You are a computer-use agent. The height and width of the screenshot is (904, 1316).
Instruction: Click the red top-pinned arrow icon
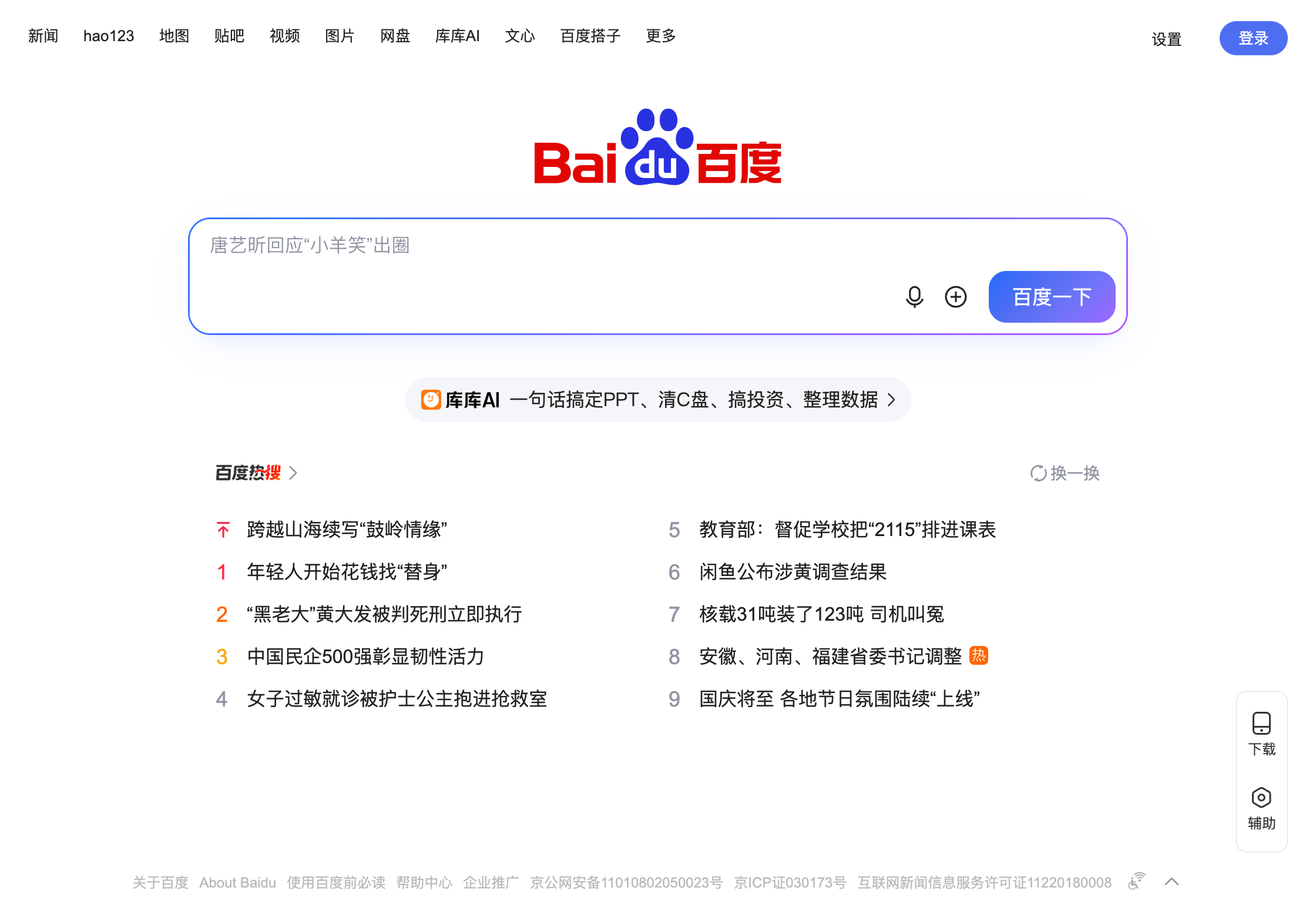pos(223,530)
